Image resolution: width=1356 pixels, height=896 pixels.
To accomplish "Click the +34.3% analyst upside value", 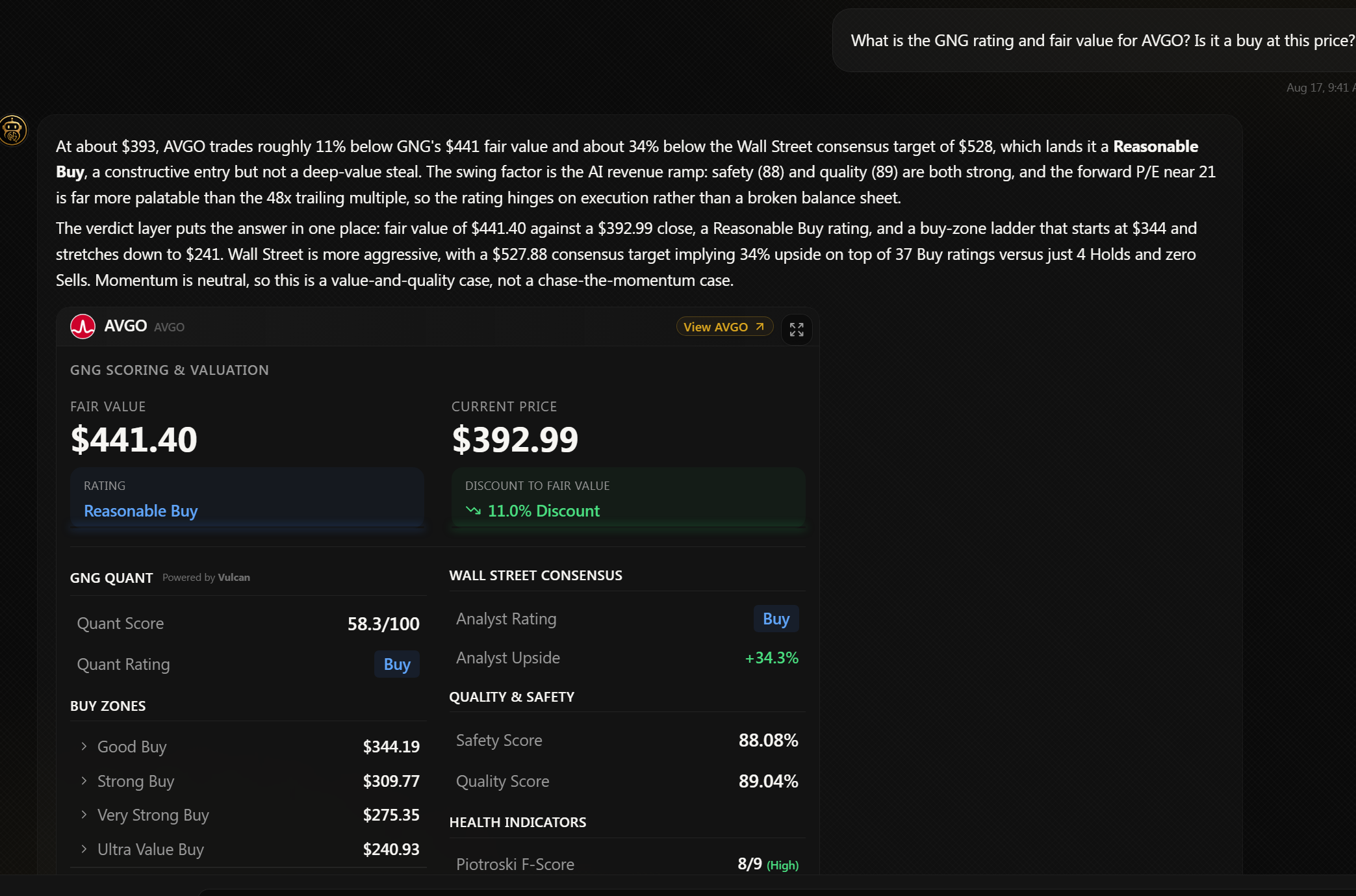I will pos(771,658).
